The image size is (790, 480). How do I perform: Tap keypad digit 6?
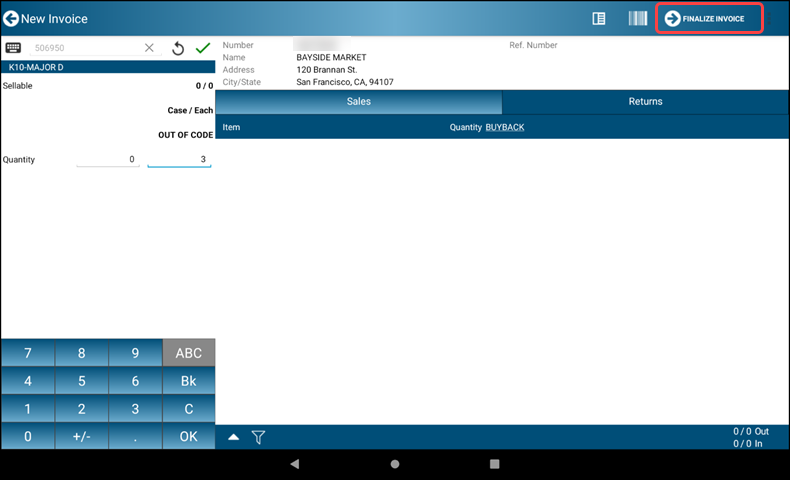135,381
